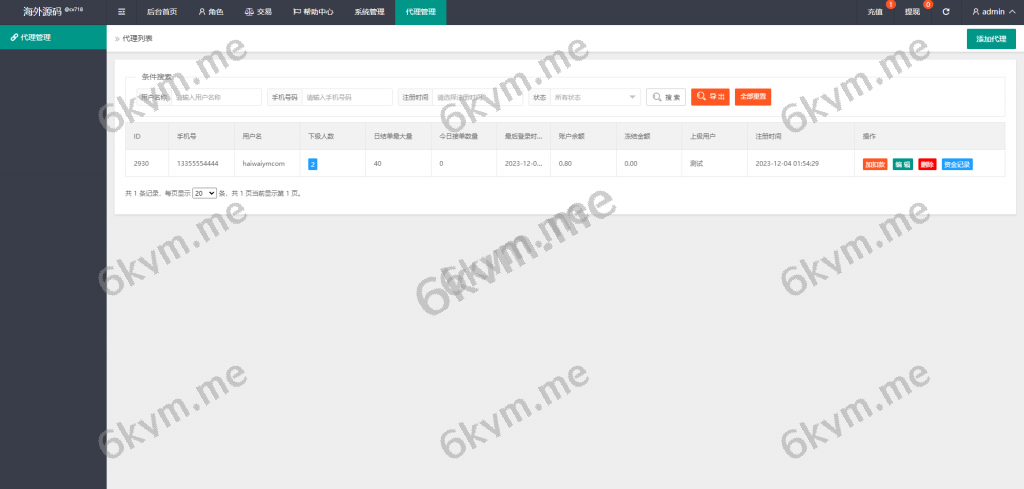Click the blue subordinate count badge 2

pyautogui.click(x=313, y=163)
